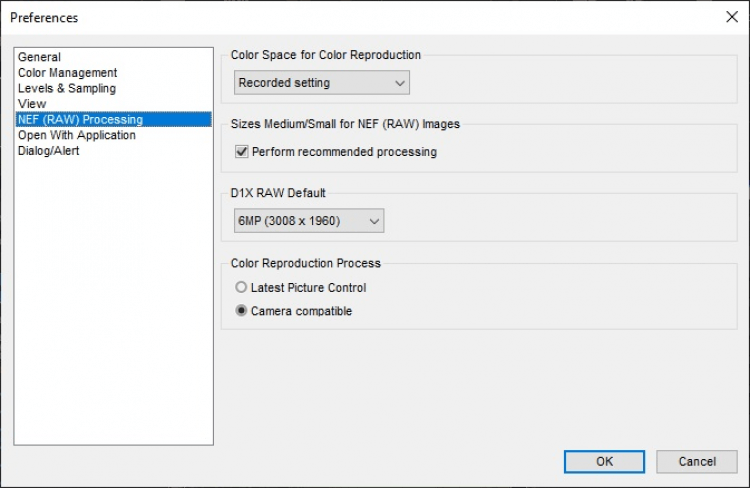Expand the Color Space Recorded setting dropdown
The width and height of the screenshot is (750, 488).
(321, 82)
